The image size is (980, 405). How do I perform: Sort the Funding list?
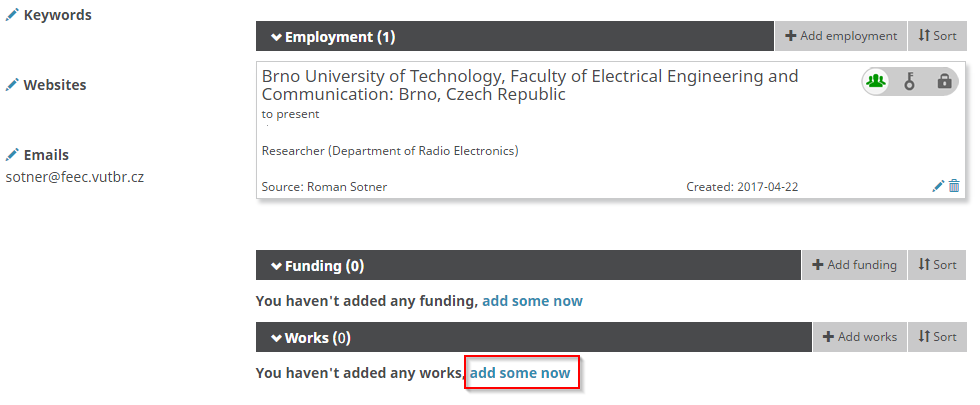pos(937,265)
